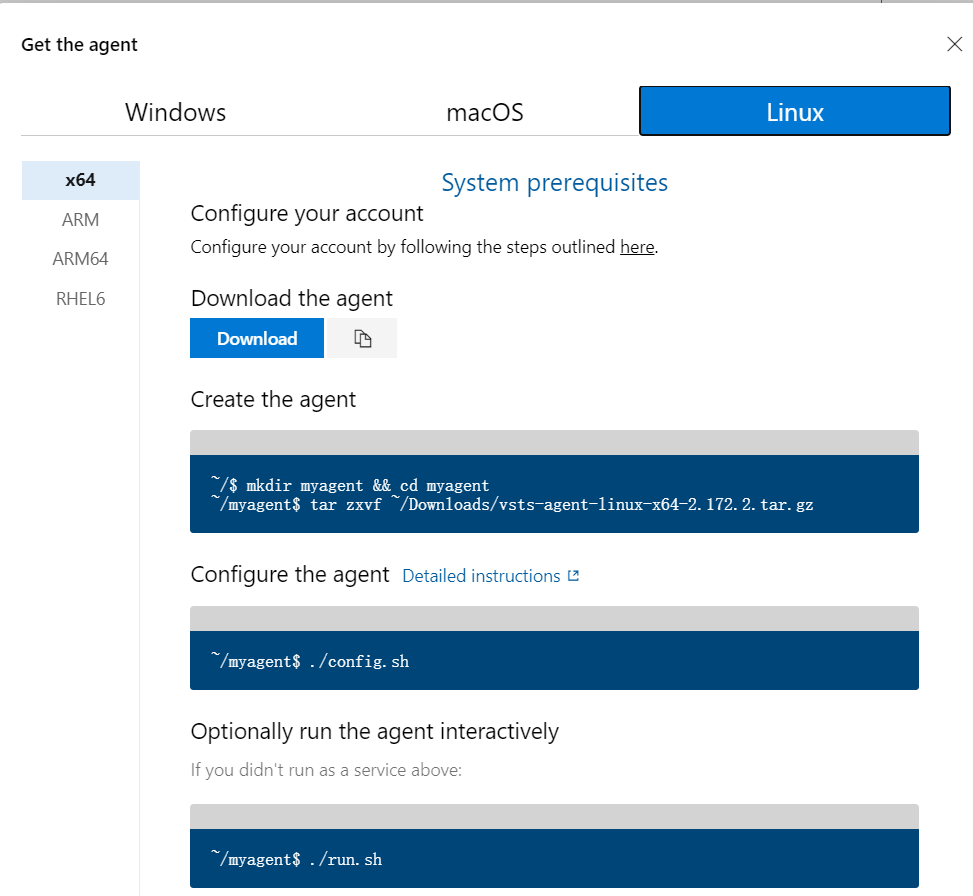The width and height of the screenshot is (973, 896).
Task: Select the ARM64 architecture option
Action: click(x=81, y=259)
